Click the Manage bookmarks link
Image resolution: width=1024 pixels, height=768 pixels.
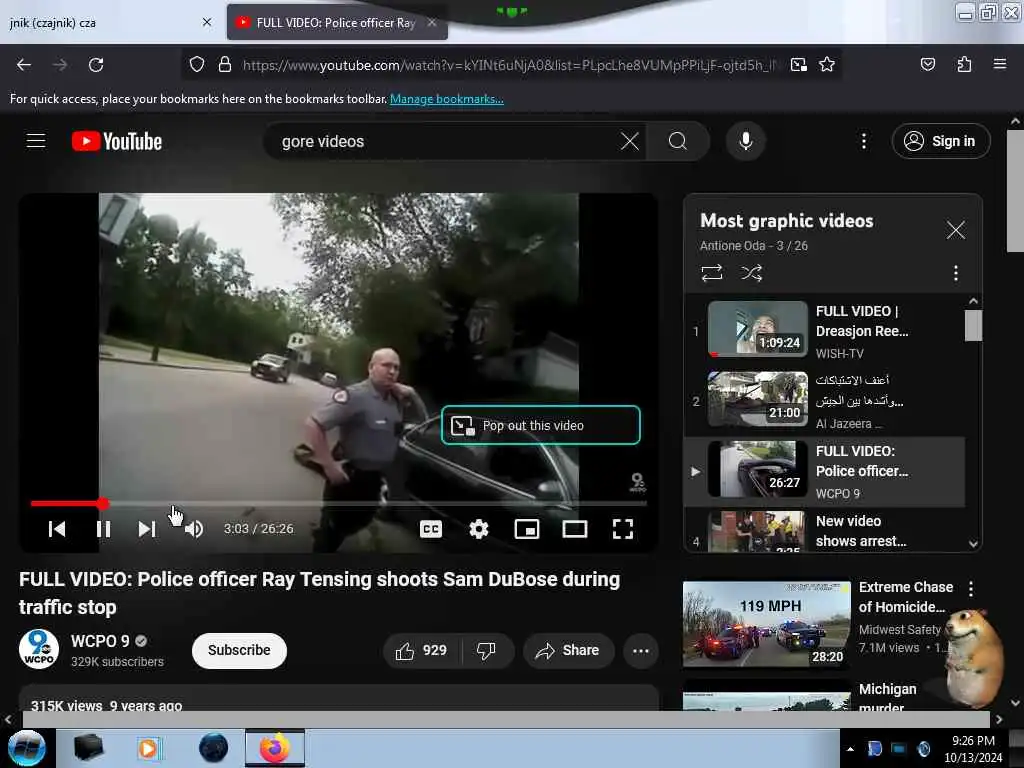click(447, 99)
